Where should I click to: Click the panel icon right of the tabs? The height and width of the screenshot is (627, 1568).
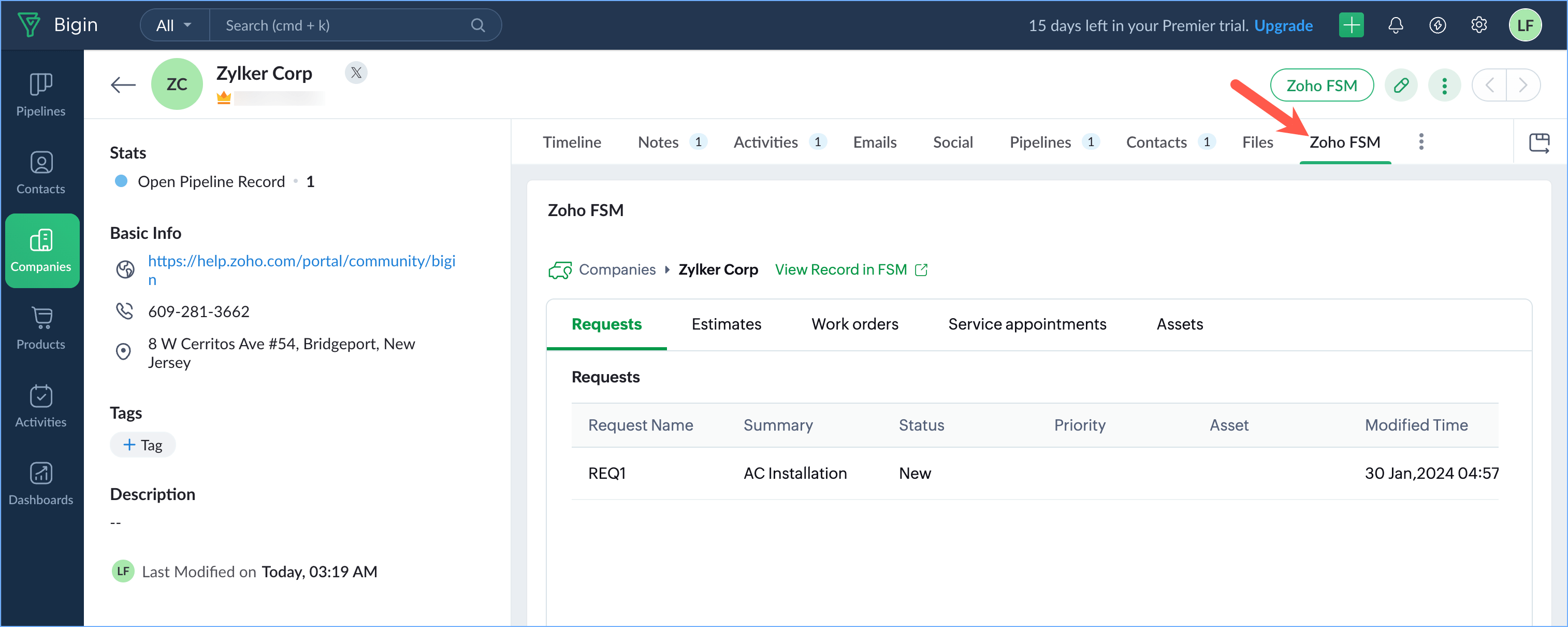click(x=1540, y=142)
